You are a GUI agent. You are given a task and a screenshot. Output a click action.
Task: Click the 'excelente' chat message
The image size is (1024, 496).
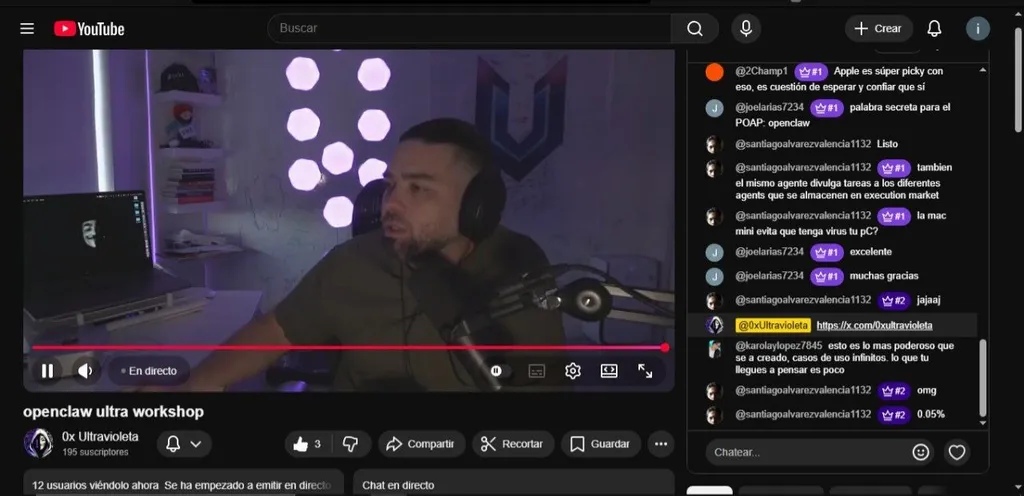pyautogui.click(x=871, y=251)
